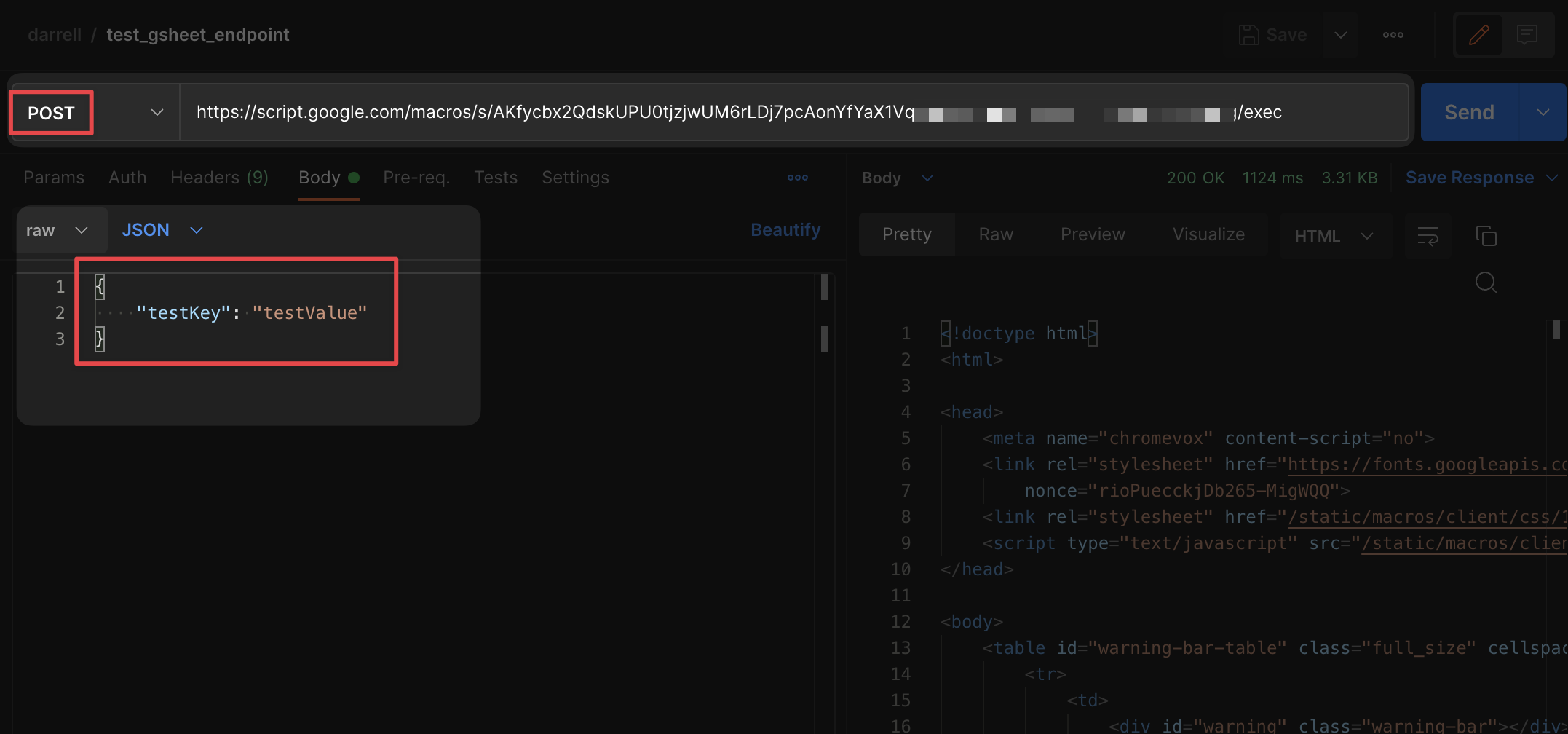Open the POST method dropdown

tap(157, 112)
